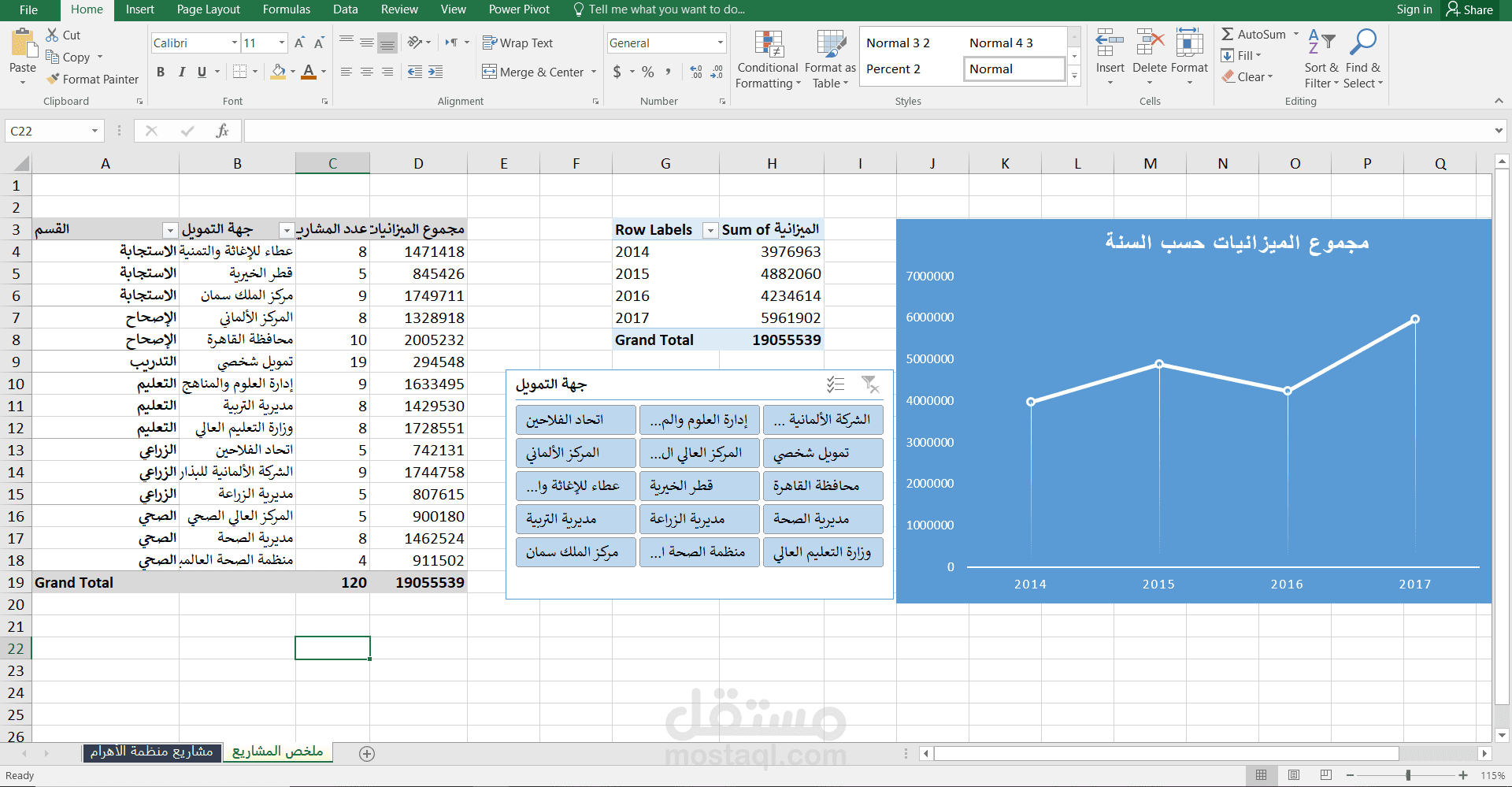1512x787 pixels.
Task: Toggle underline formatting
Action: 202,72
